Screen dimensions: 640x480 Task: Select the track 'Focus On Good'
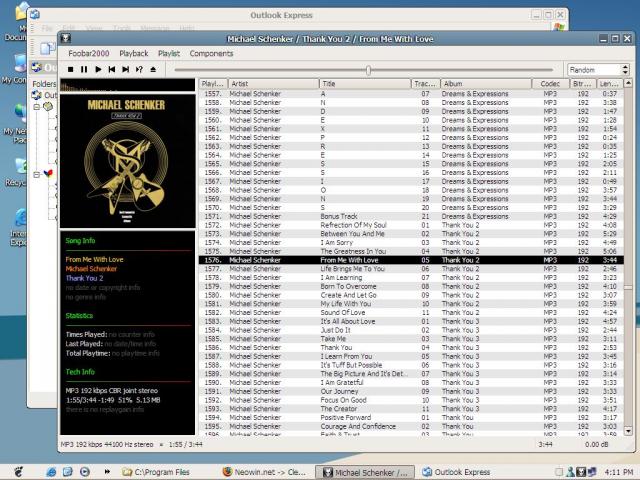[411, 400]
